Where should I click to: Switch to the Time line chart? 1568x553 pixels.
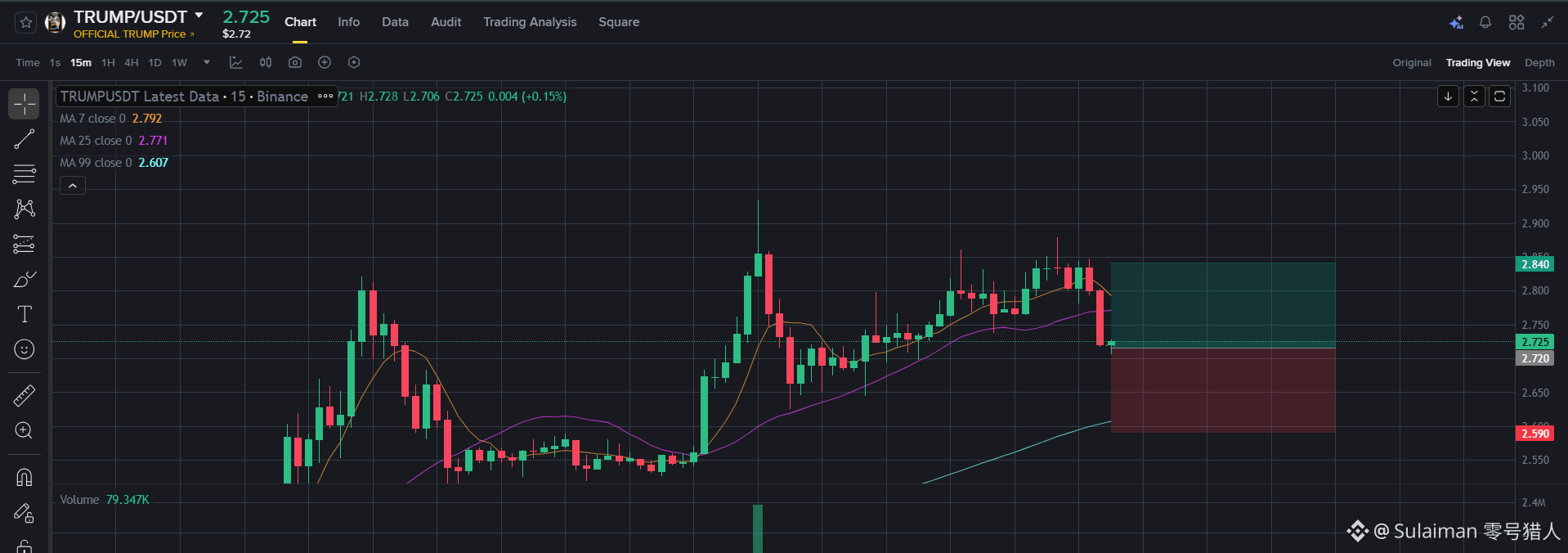28,62
